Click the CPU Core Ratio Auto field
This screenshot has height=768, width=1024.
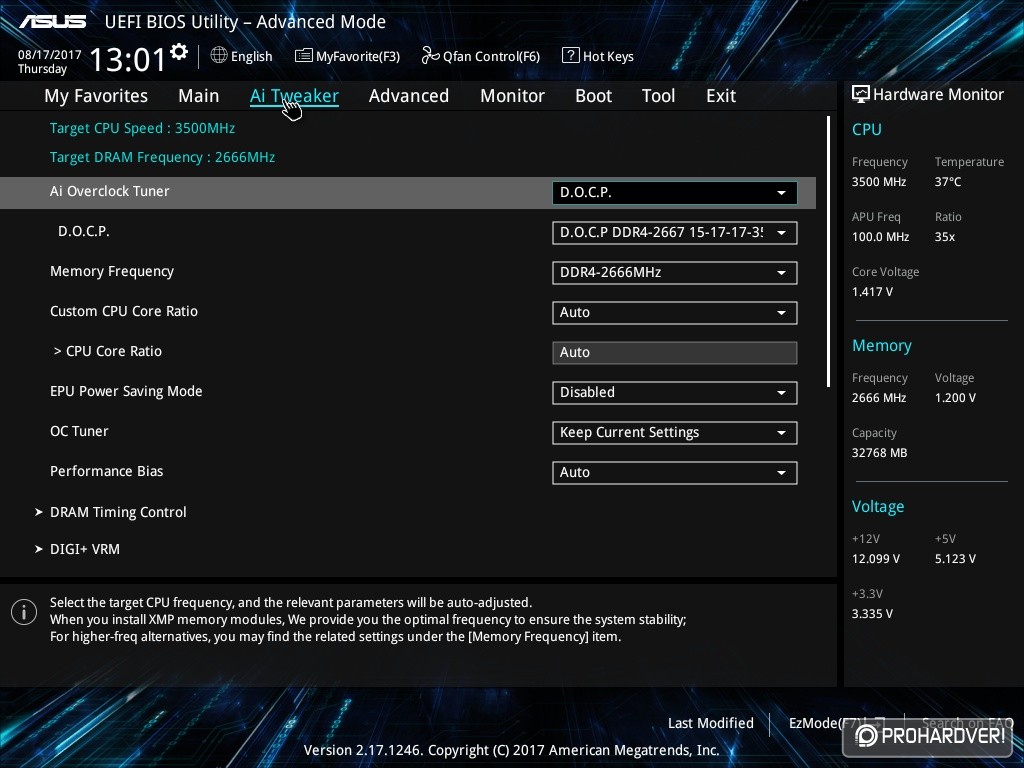[x=675, y=353]
